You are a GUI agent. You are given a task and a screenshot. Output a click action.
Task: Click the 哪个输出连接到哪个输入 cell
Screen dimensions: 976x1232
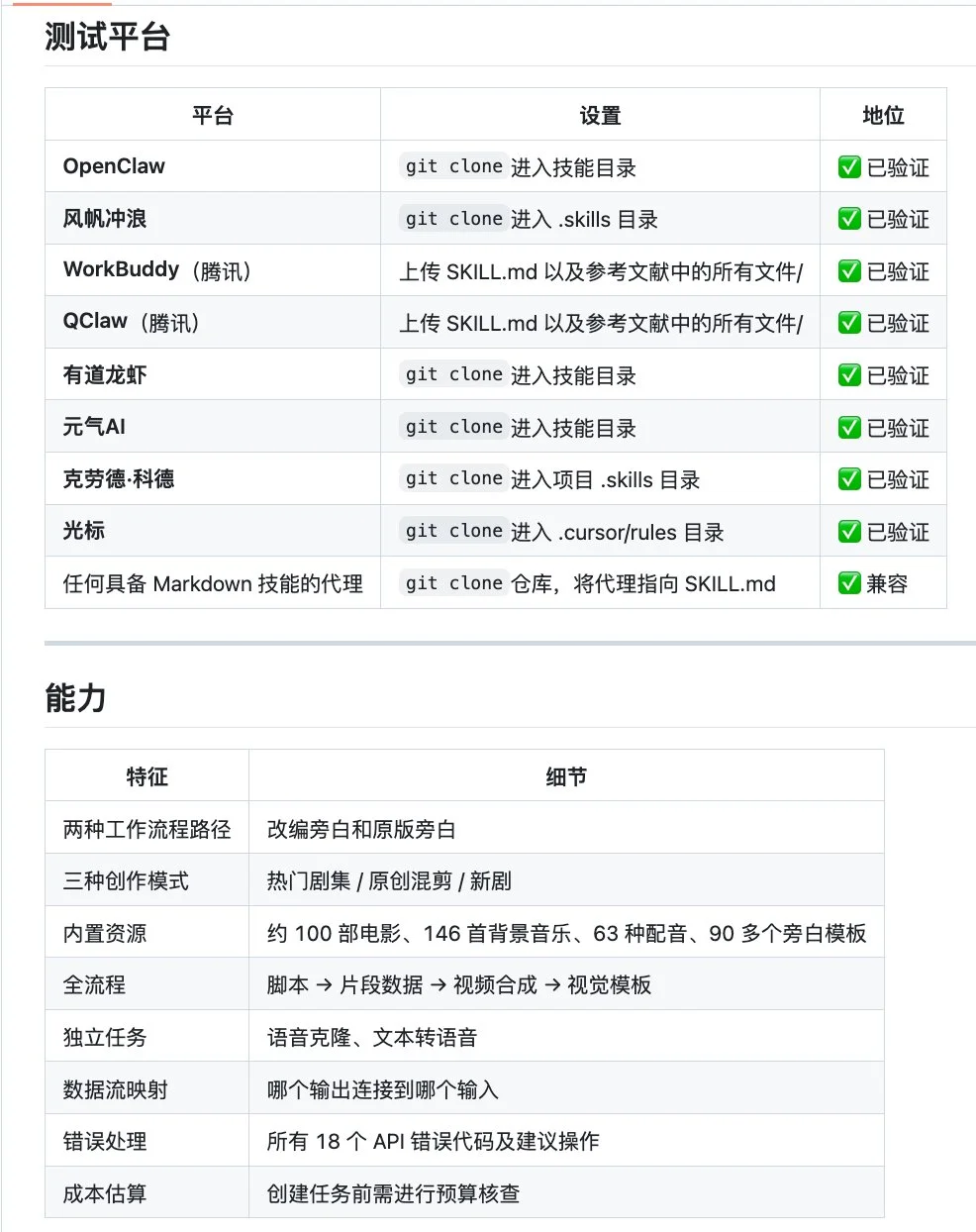566,1088
